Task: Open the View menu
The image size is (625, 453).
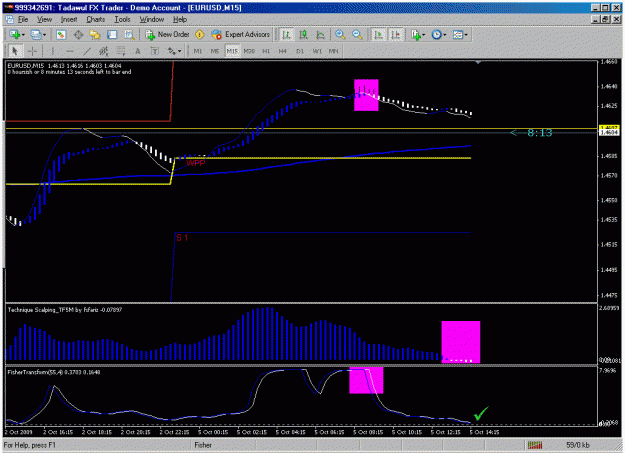Action: 44,20
